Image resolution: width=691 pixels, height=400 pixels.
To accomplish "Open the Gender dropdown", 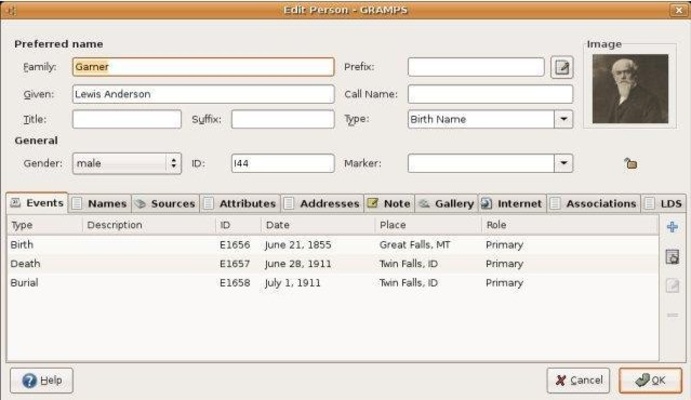I will [x=174, y=162].
